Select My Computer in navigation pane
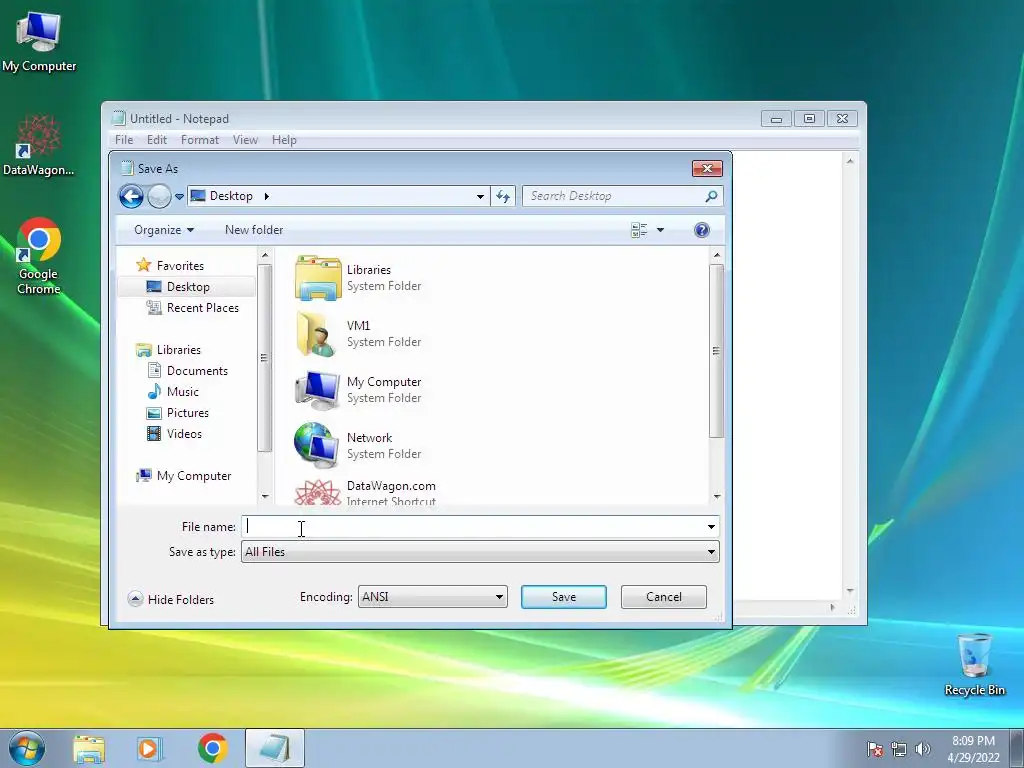The height and width of the screenshot is (768, 1024). pos(193,476)
